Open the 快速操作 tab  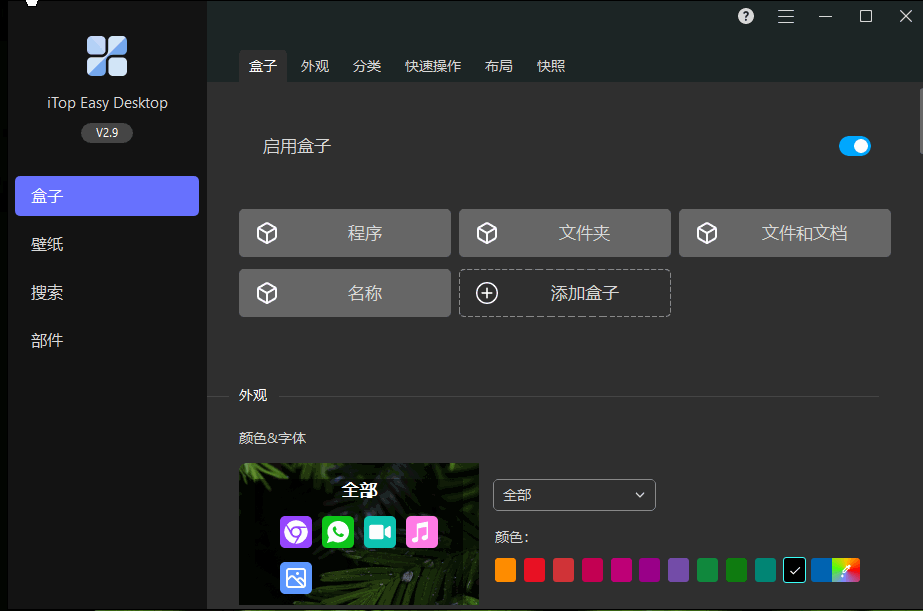pyautogui.click(x=433, y=66)
